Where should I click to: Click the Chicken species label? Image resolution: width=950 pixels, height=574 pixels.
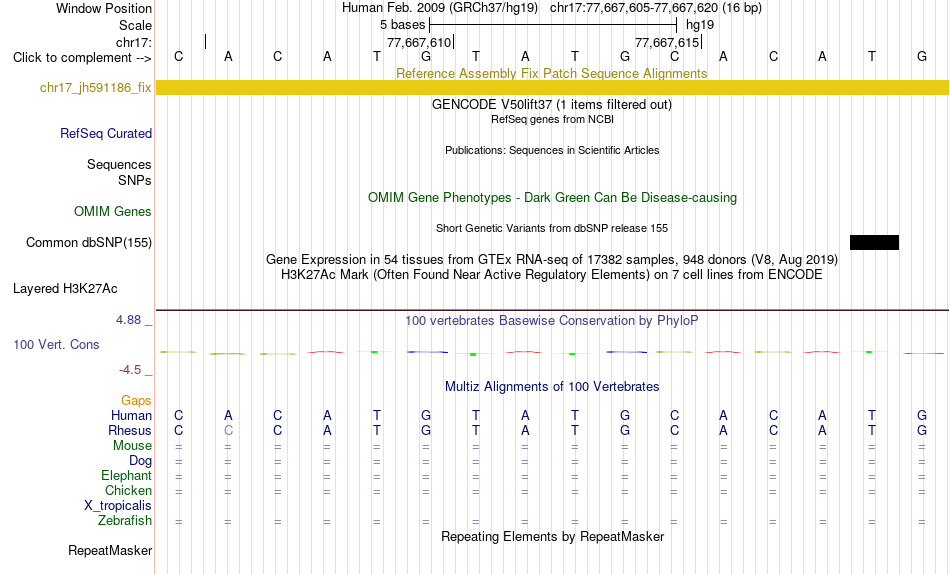tap(128, 490)
